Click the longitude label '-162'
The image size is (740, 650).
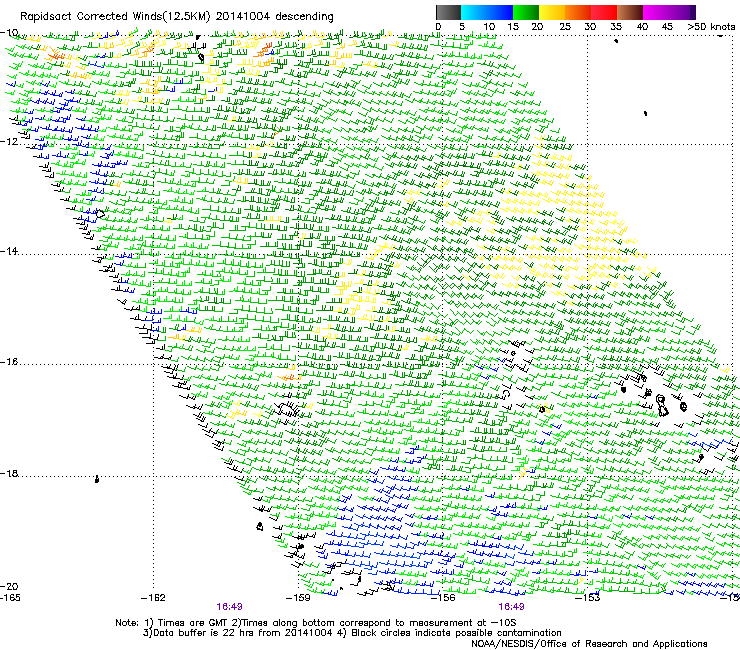pyautogui.click(x=154, y=598)
